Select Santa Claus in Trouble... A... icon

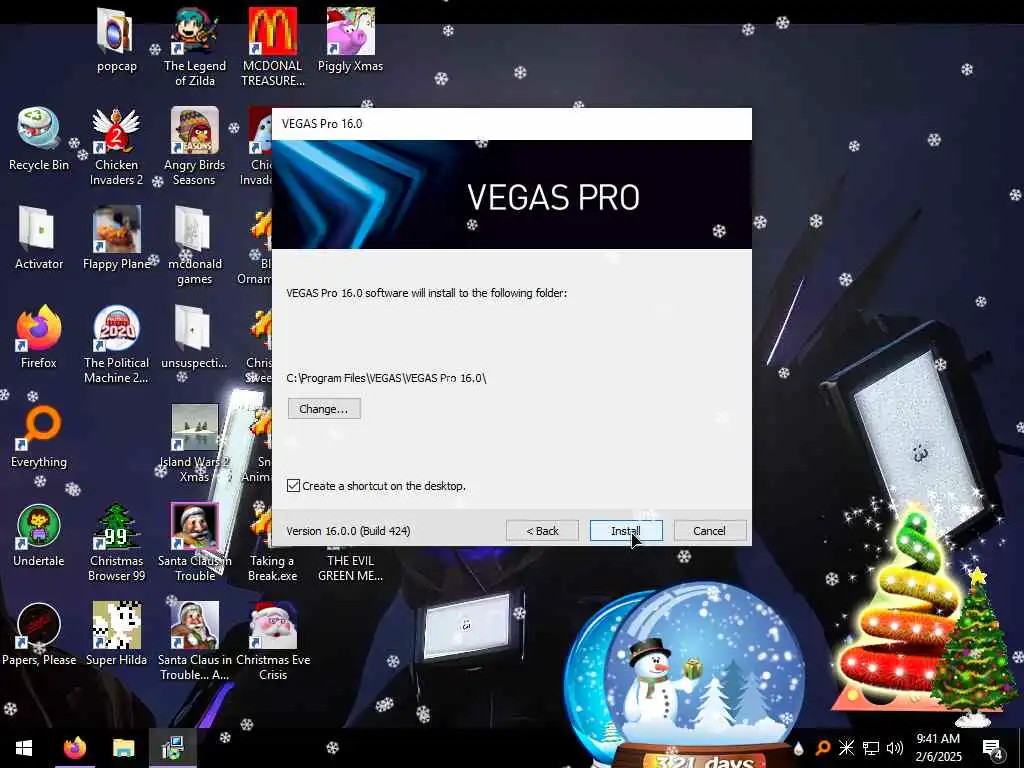pyautogui.click(x=194, y=641)
